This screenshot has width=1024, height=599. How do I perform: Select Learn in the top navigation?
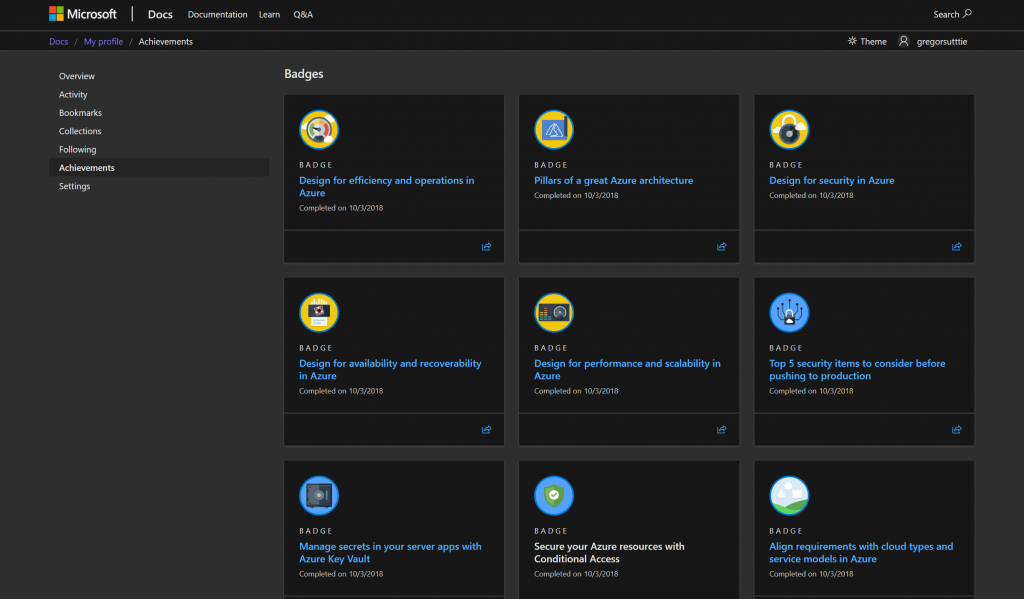(x=269, y=14)
